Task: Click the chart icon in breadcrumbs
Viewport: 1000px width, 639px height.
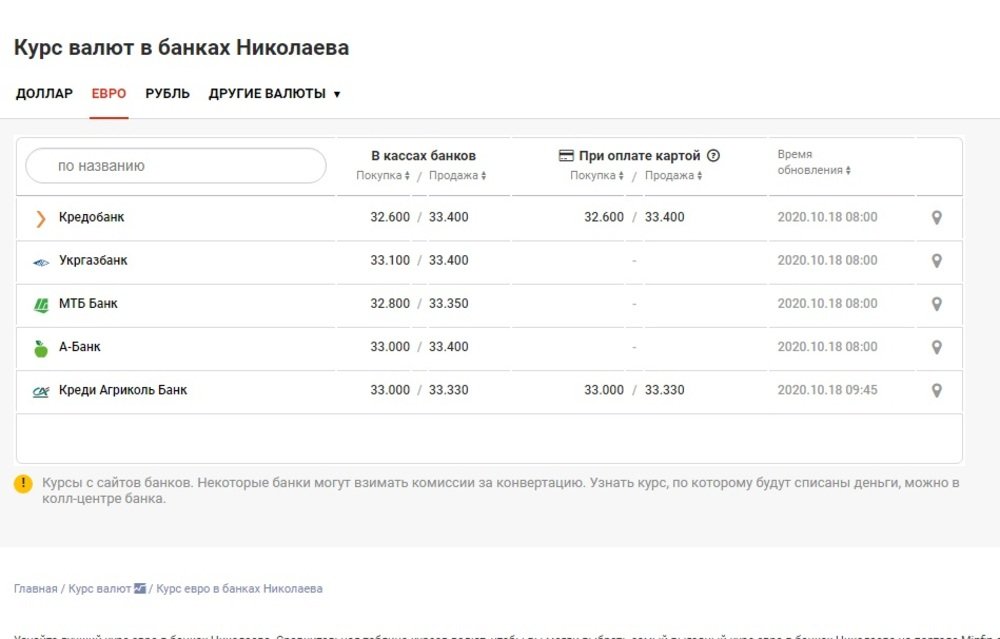Action: [140, 588]
